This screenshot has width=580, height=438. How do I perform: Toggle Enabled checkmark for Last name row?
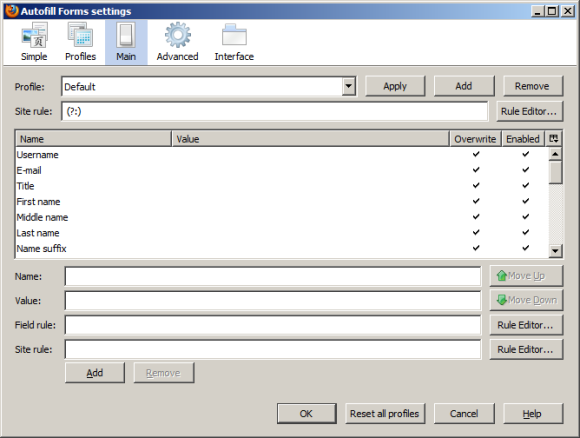[x=525, y=232]
